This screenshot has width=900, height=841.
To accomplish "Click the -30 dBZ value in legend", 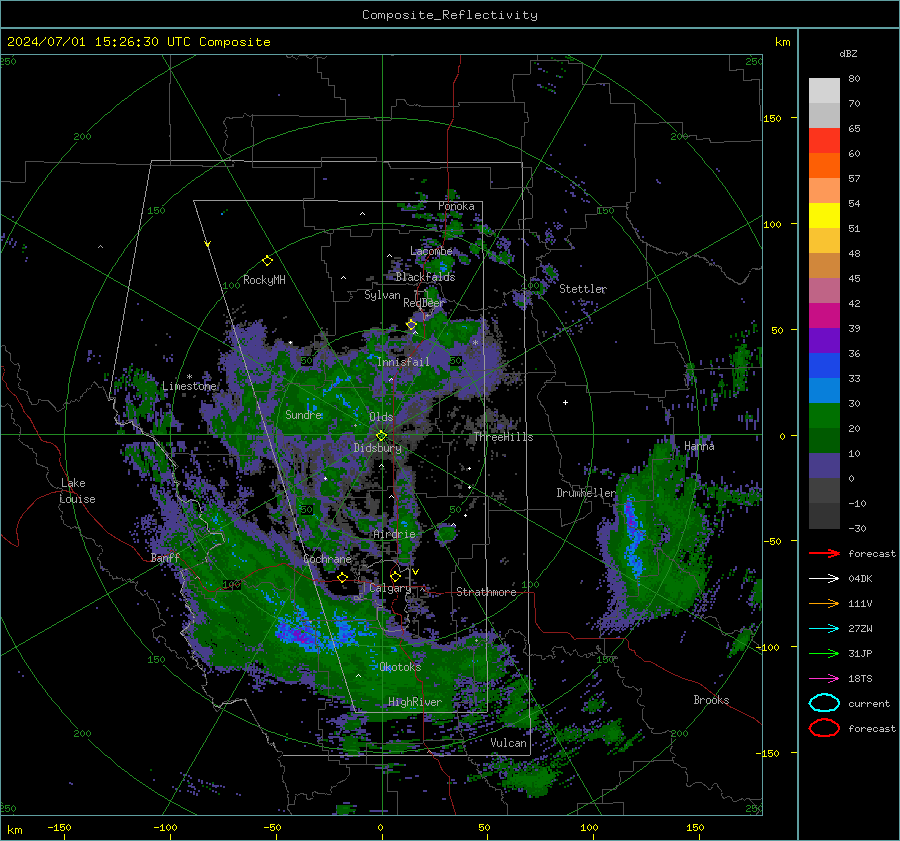I will 857,528.
